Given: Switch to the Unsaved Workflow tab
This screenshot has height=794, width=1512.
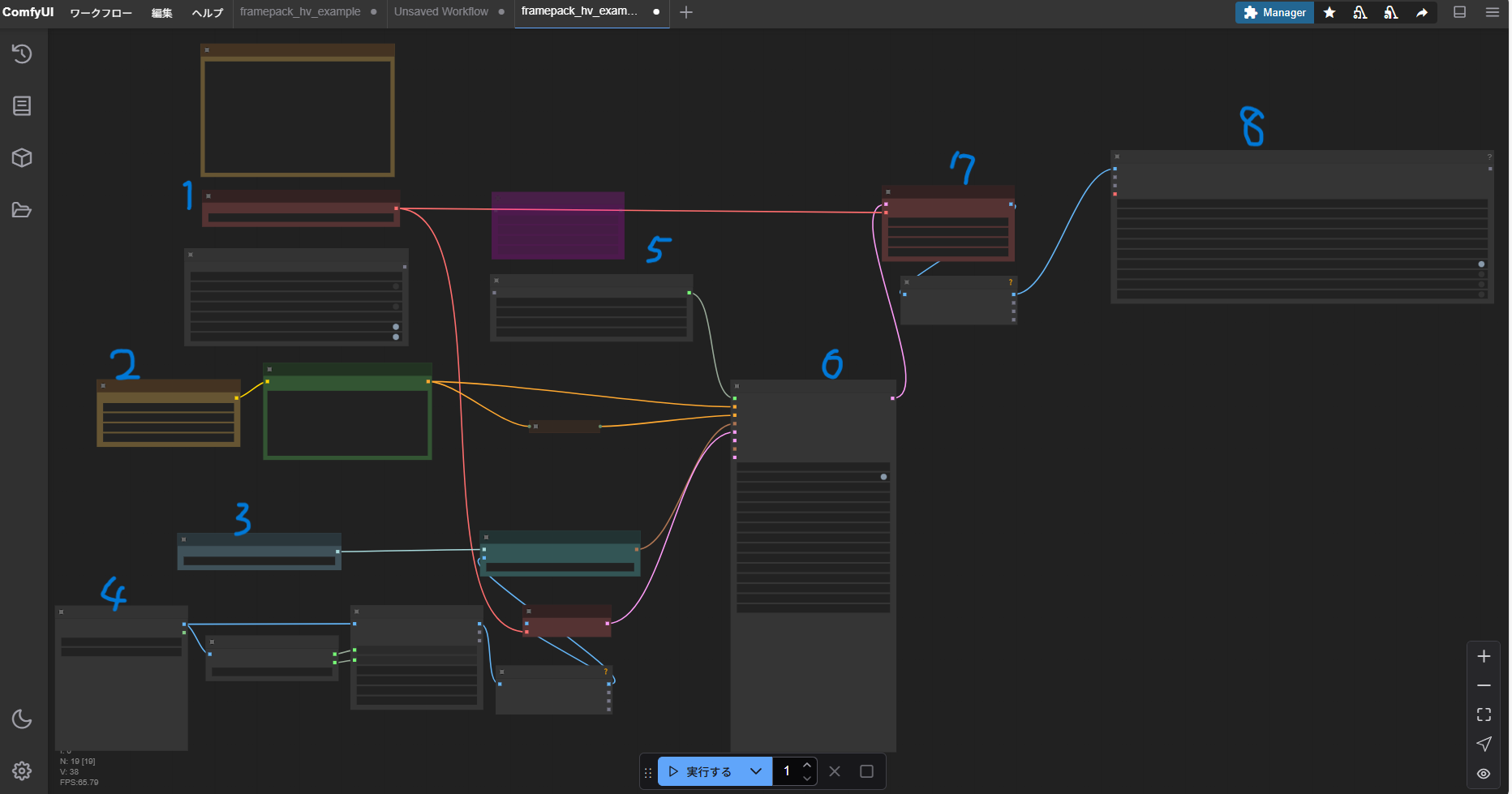Looking at the screenshot, I should (441, 12).
